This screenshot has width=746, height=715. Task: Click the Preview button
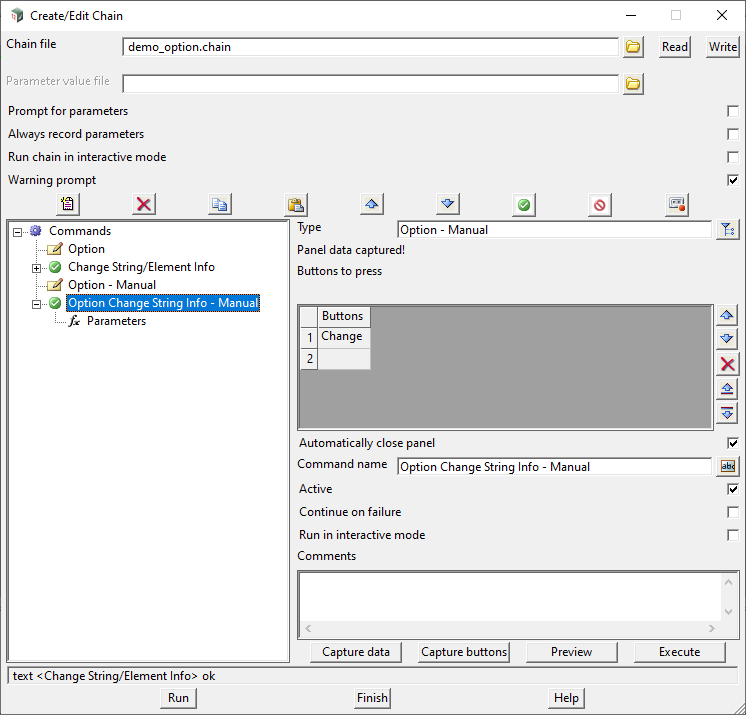[571, 652]
